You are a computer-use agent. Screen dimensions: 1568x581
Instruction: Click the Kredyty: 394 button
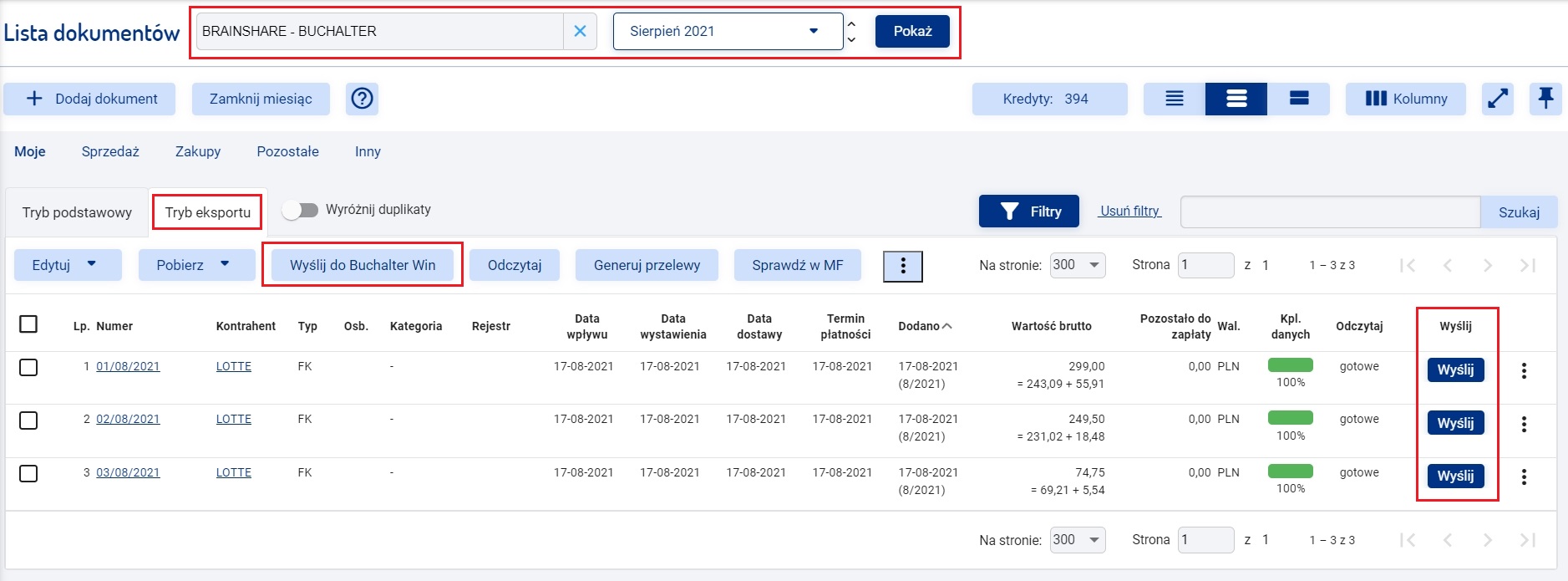(1049, 99)
